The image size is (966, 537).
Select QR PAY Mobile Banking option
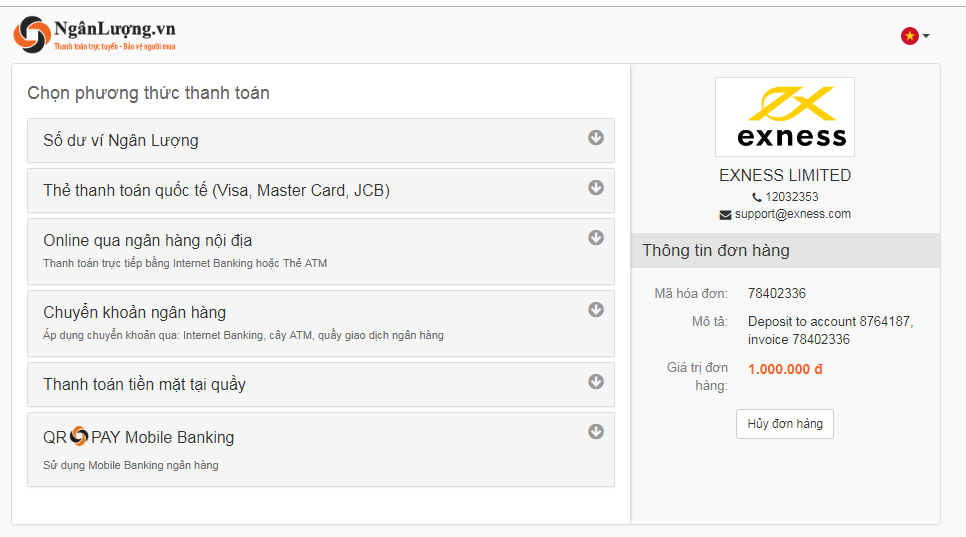click(320, 450)
